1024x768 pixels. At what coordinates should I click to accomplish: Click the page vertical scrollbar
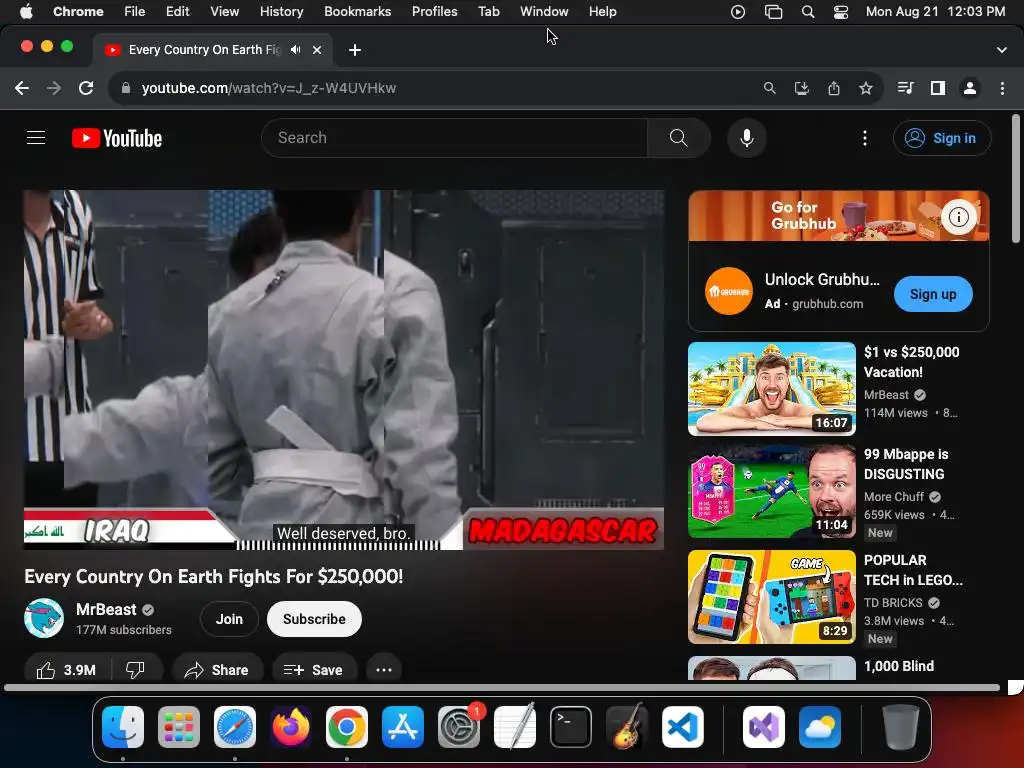1016,178
